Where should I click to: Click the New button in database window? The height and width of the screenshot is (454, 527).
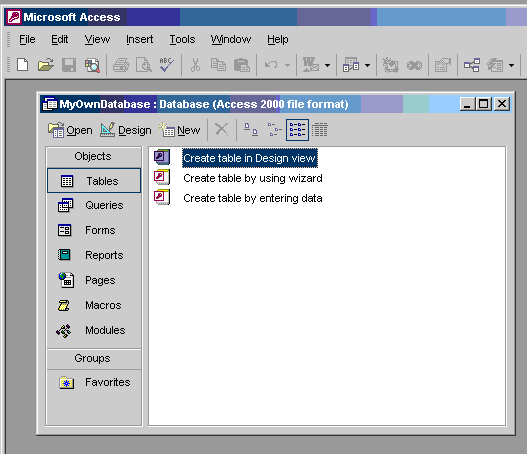pyautogui.click(x=179, y=130)
